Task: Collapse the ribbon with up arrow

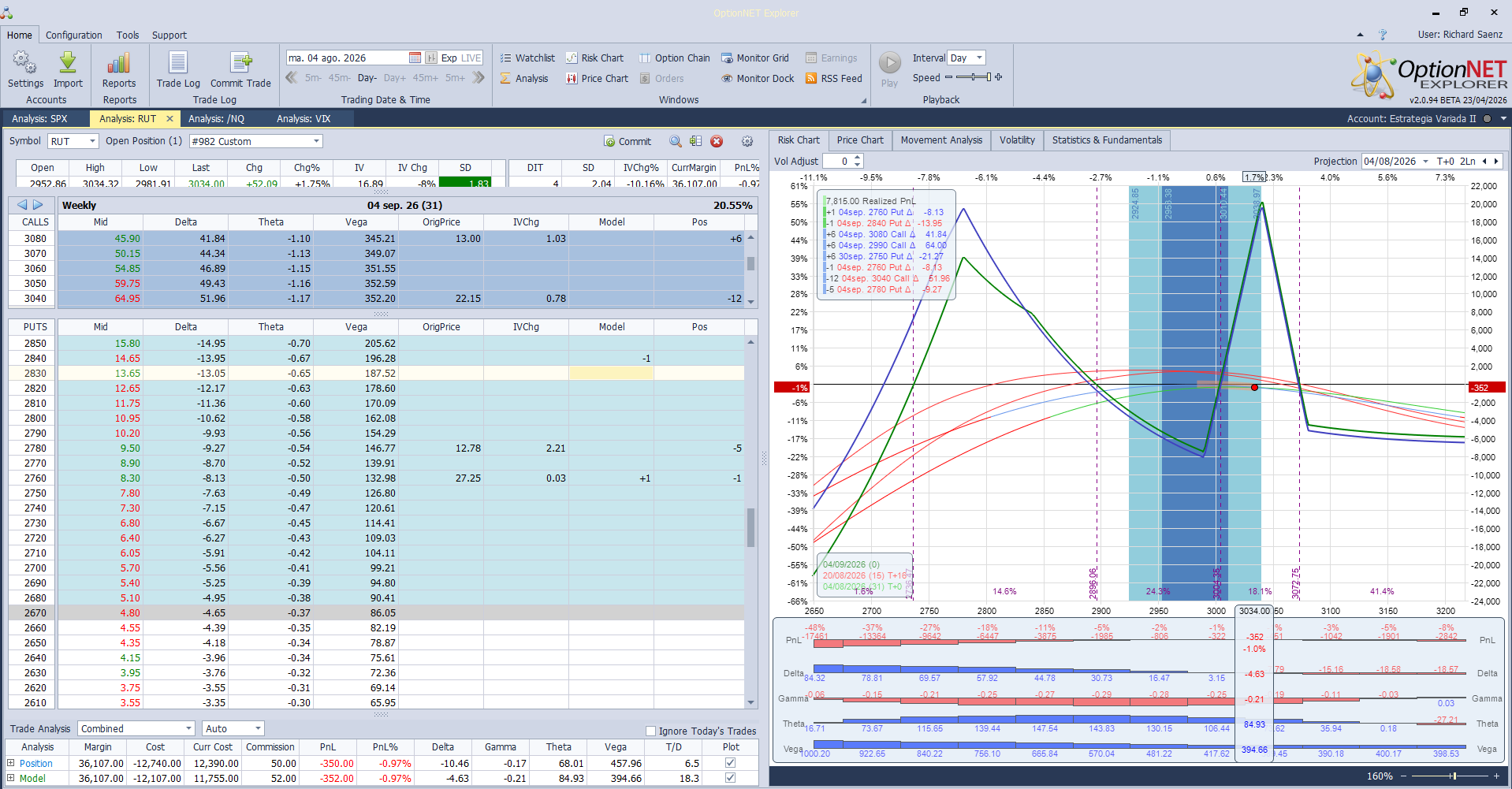Action: click(x=1360, y=35)
